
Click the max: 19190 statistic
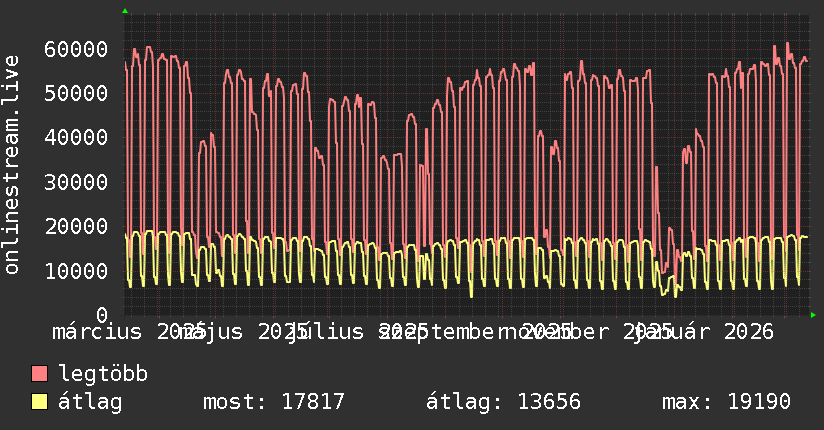coord(726,402)
